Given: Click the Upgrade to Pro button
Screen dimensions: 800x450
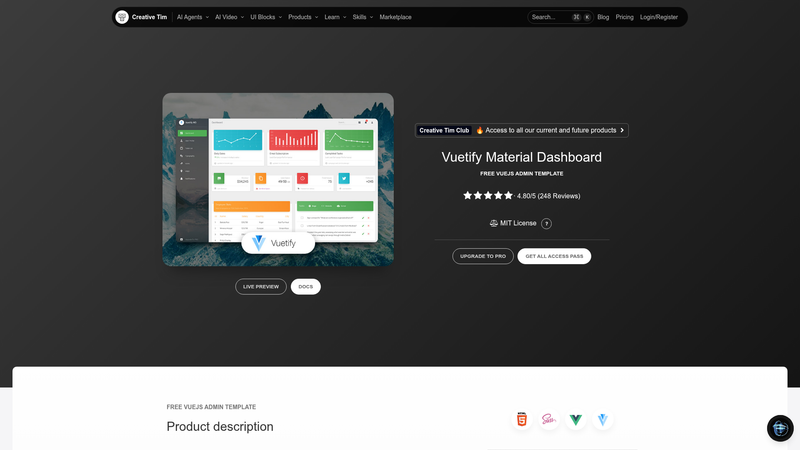Looking at the screenshot, I should [483, 256].
